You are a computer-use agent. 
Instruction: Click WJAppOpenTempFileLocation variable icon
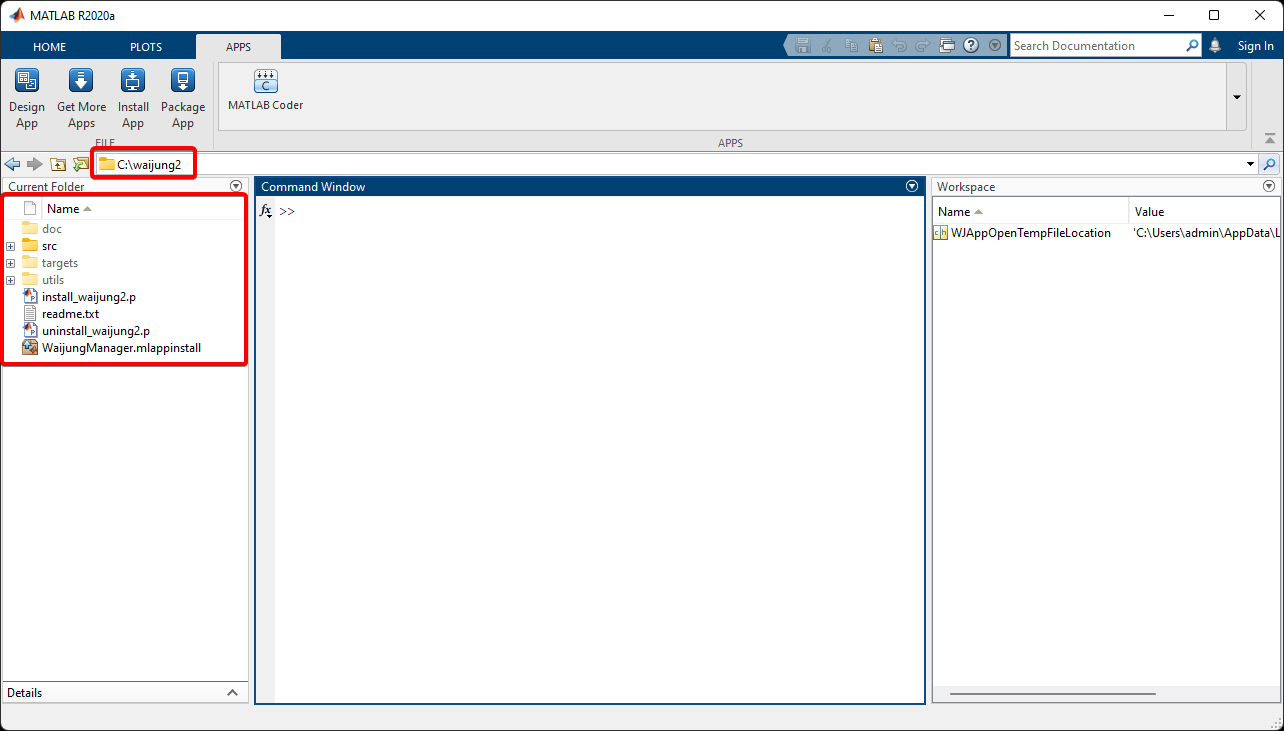coord(940,233)
